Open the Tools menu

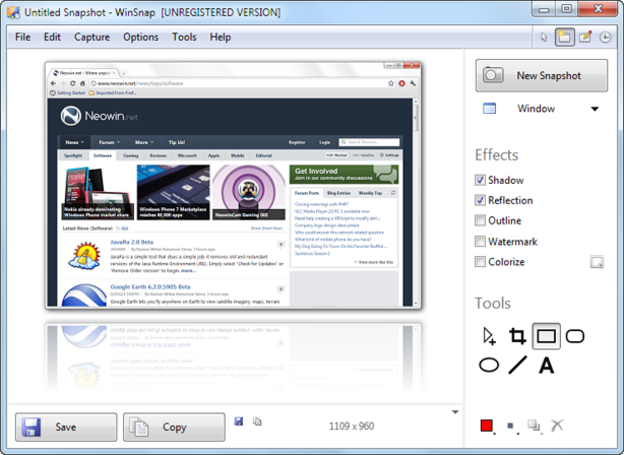point(184,37)
